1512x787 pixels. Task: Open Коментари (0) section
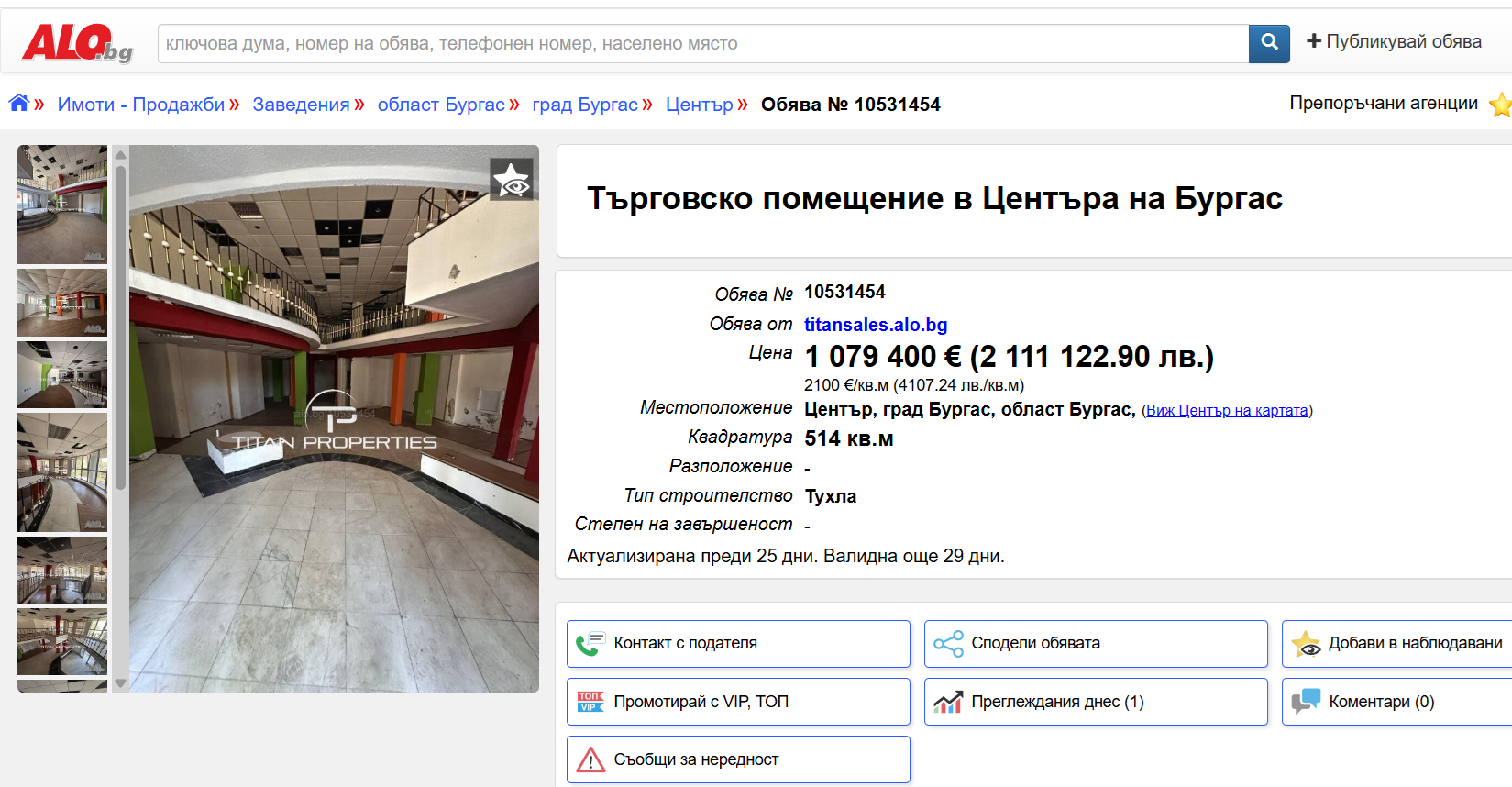[1396, 702]
